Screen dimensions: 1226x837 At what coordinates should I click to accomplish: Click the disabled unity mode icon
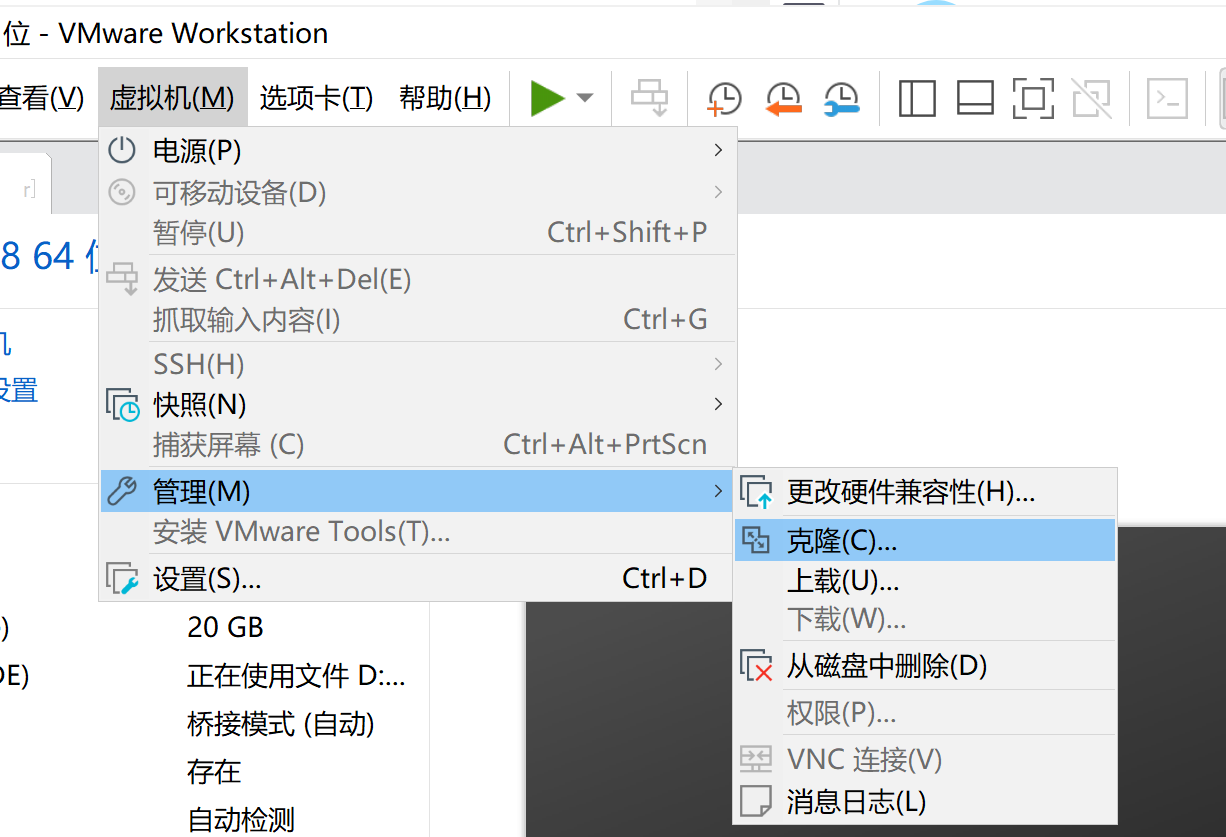coord(1091,98)
